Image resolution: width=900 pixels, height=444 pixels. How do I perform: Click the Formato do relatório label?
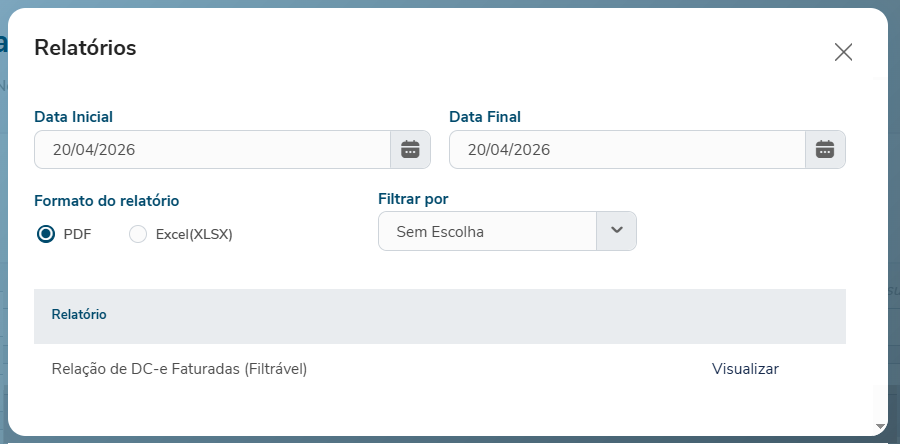(x=106, y=200)
